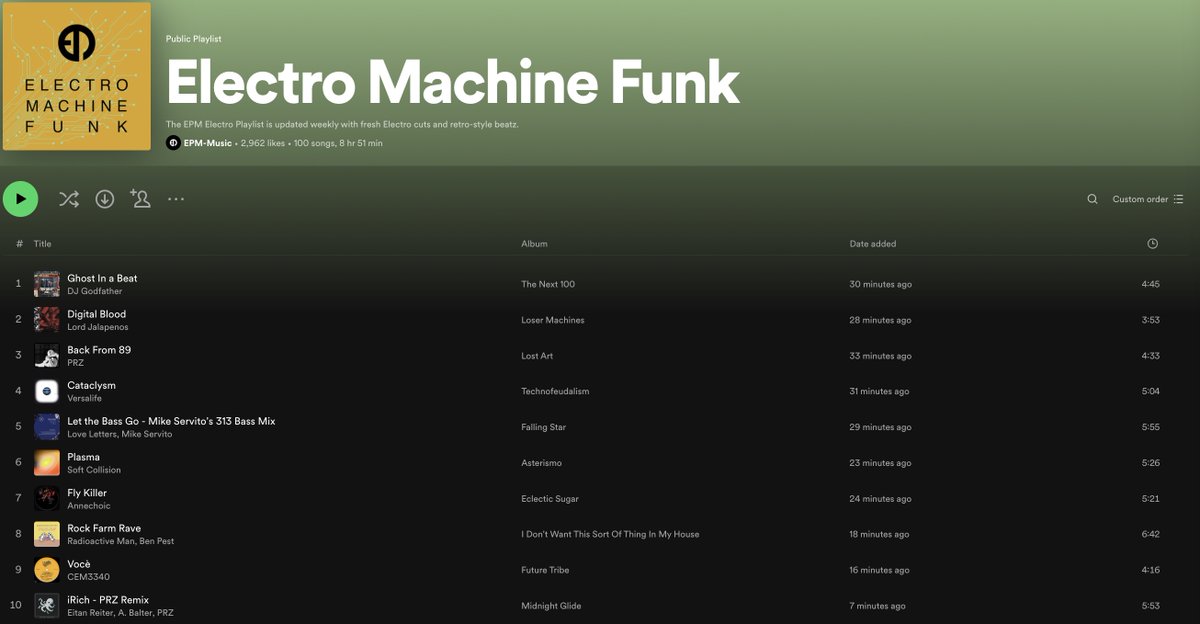Click the 4:45 duration of Ghost In a Beat
Image resolution: width=1200 pixels, height=624 pixels.
(x=1150, y=284)
